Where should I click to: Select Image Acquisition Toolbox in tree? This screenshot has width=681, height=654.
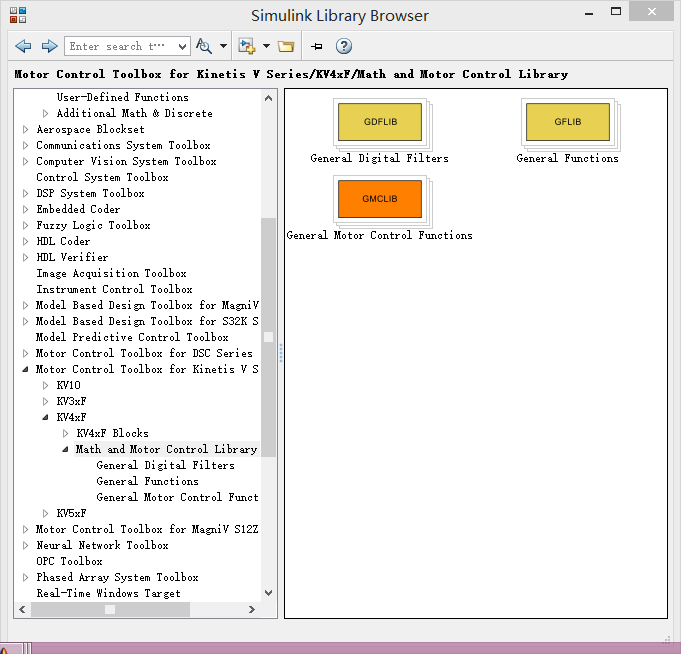tap(111, 273)
